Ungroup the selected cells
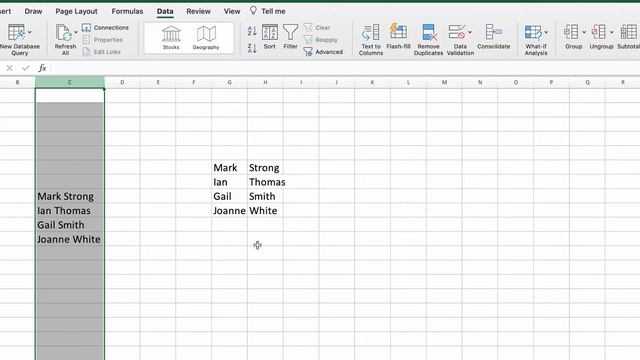The height and width of the screenshot is (360, 640). [x=601, y=37]
